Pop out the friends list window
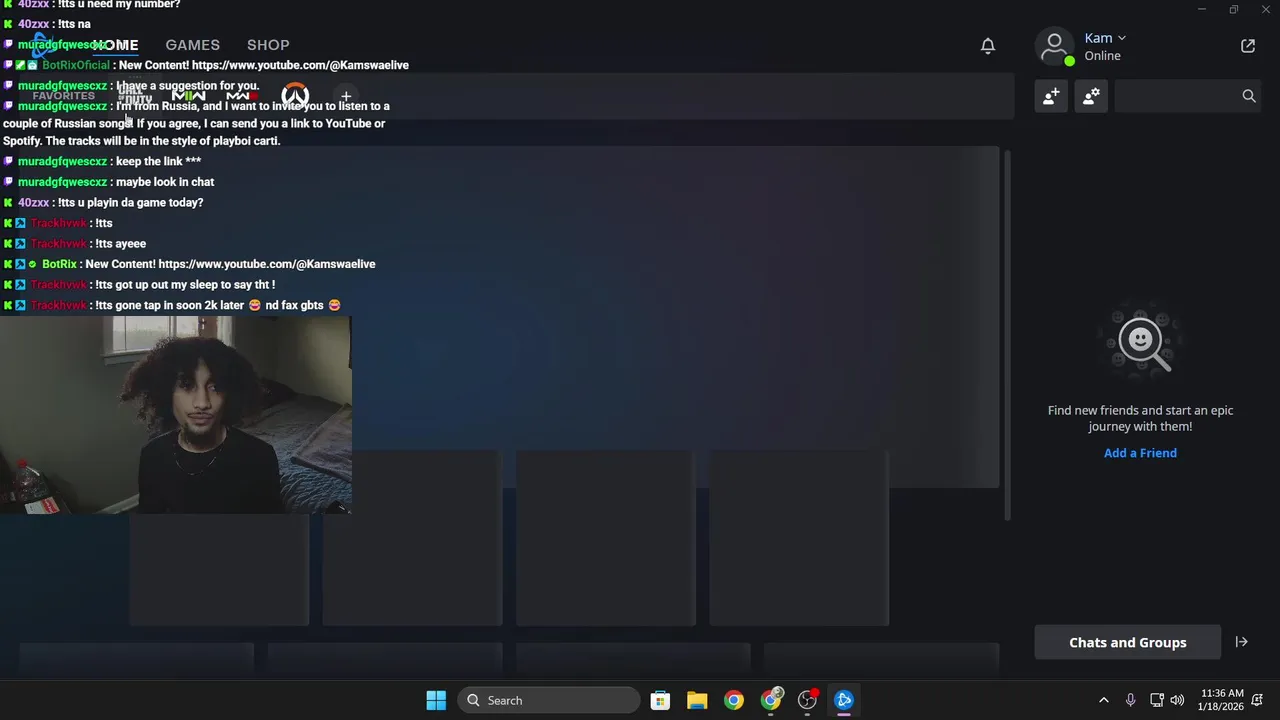 1248,46
